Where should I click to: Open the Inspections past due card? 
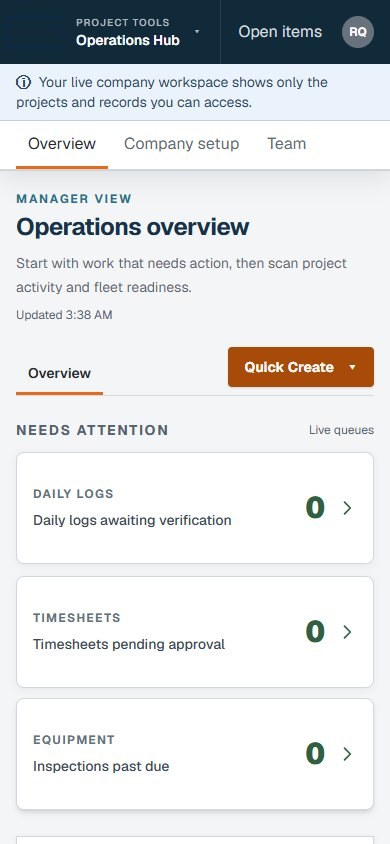coord(195,754)
